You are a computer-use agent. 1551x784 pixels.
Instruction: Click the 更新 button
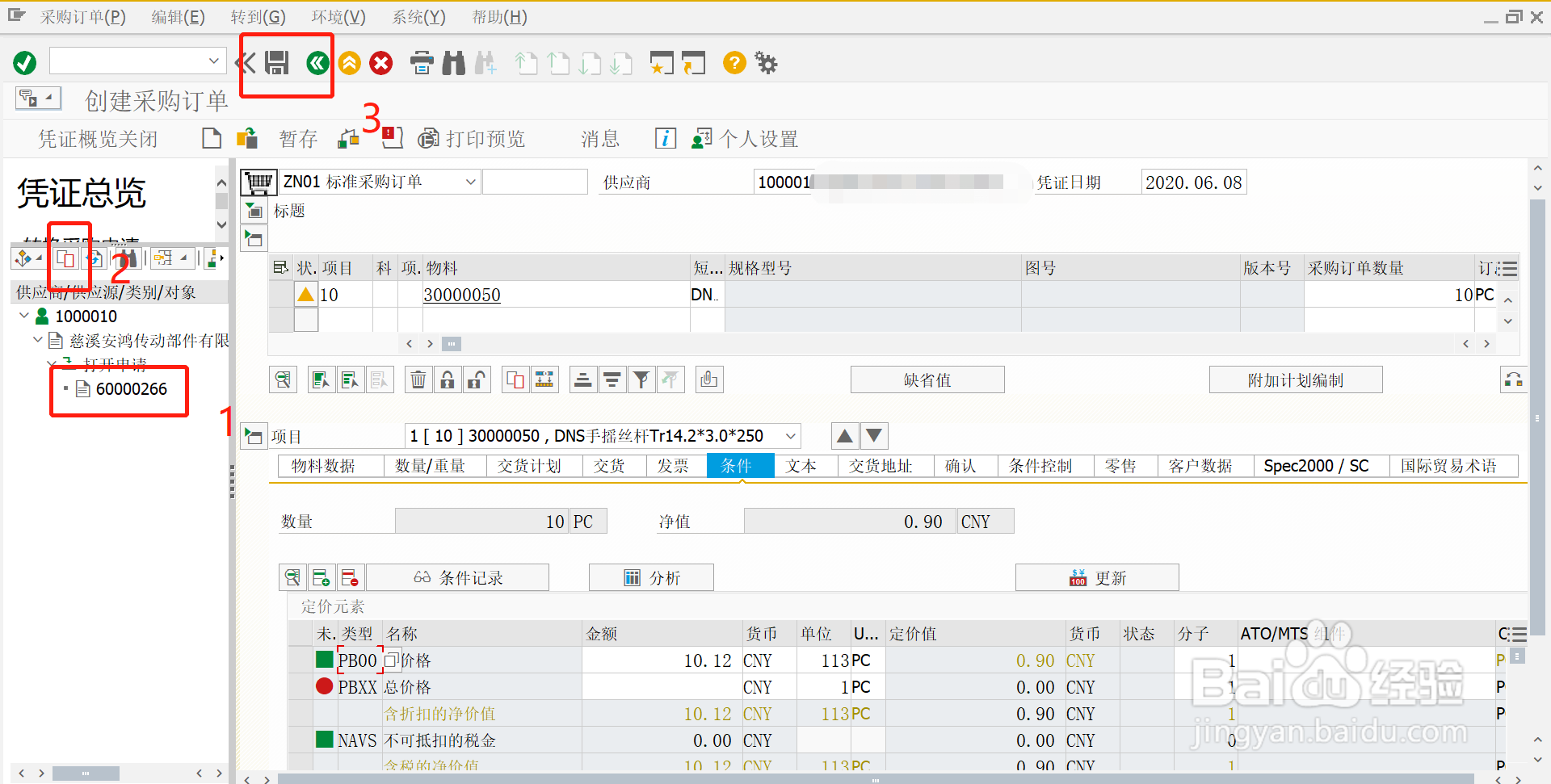pos(1097,578)
